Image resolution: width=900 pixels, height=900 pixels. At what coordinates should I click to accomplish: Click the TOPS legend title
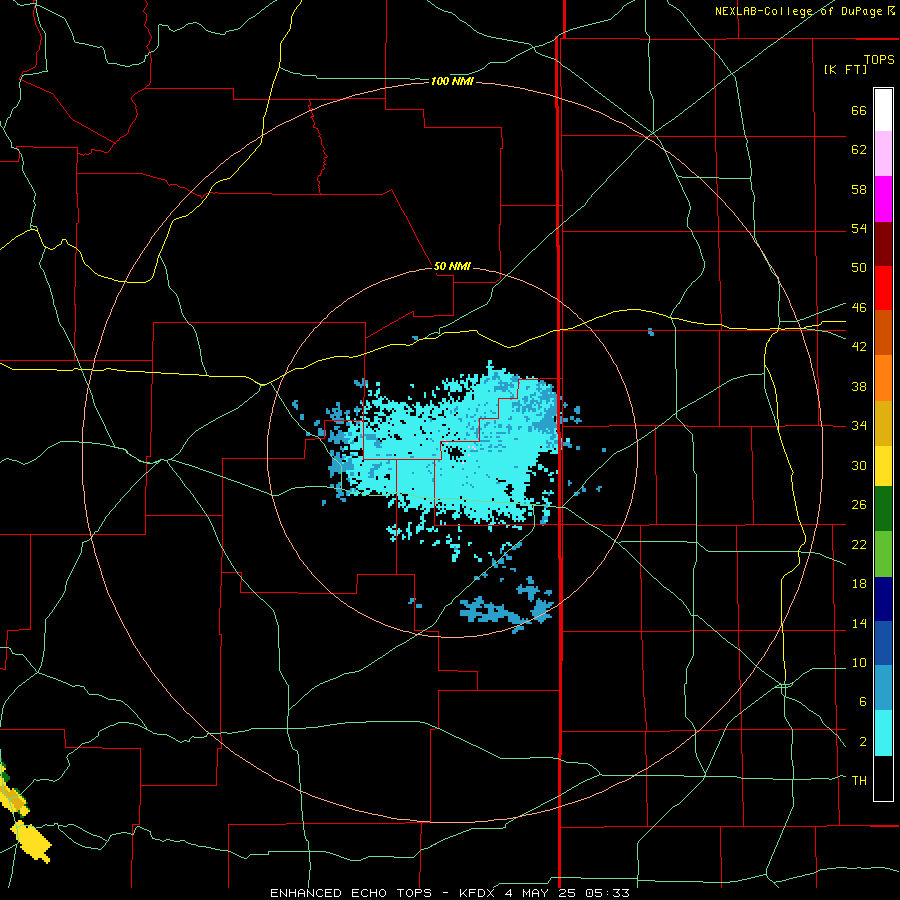pos(879,59)
